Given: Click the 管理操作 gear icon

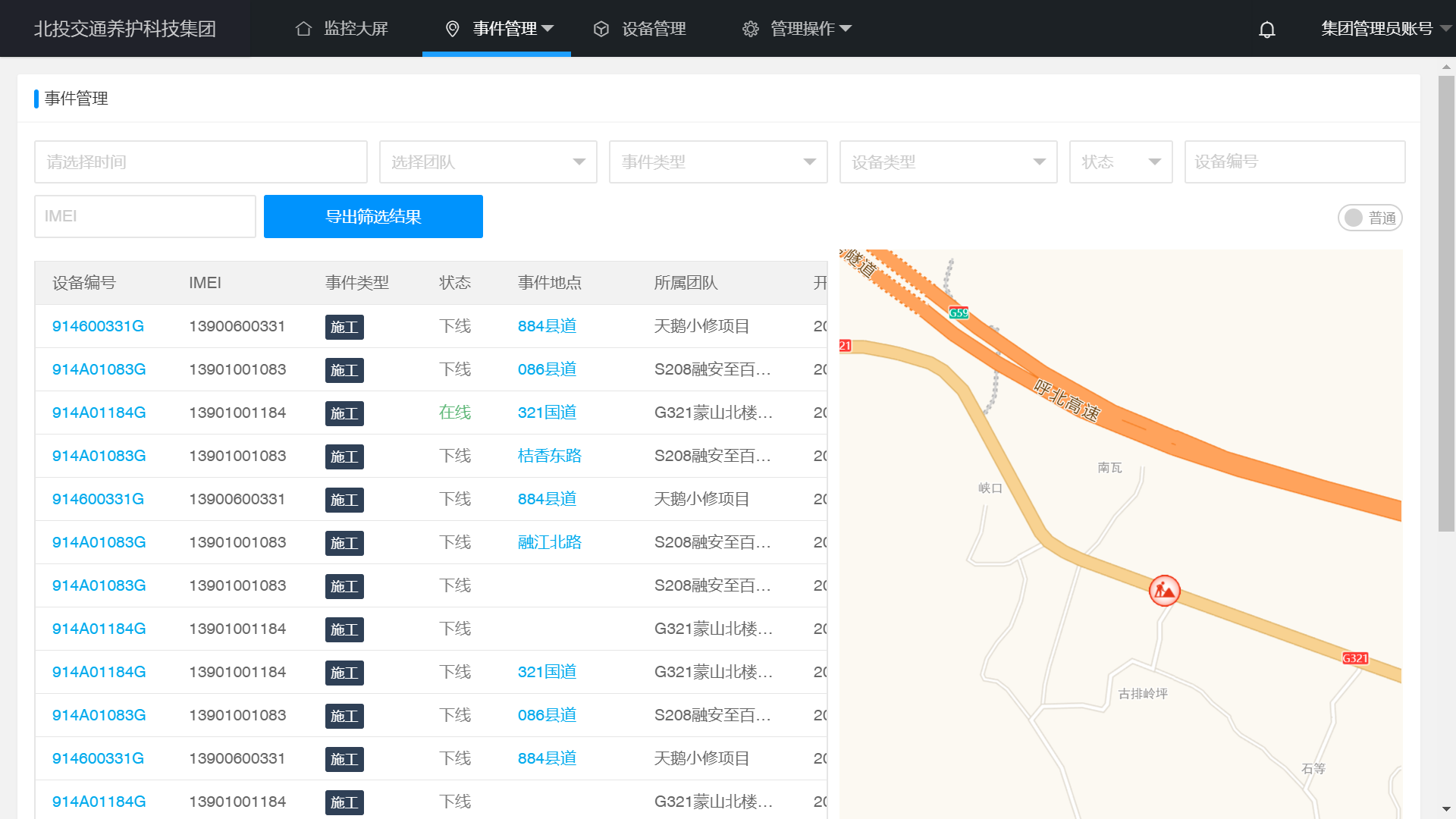Looking at the screenshot, I should (x=750, y=28).
